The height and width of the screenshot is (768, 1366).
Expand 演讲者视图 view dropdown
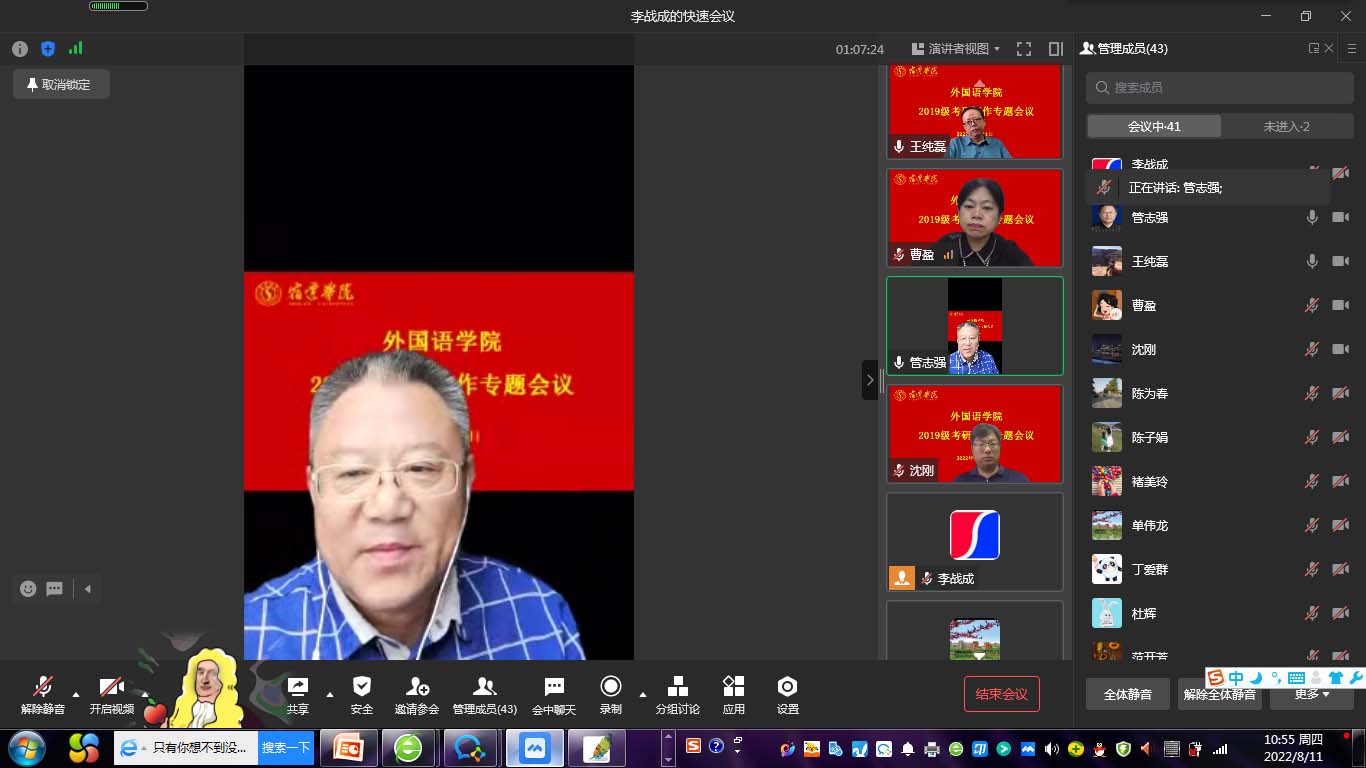(956, 49)
